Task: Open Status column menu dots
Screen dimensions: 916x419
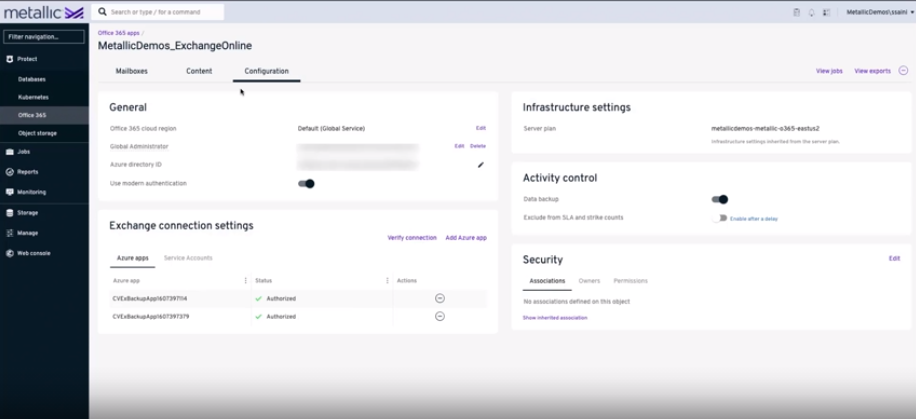Action: tap(387, 281)
